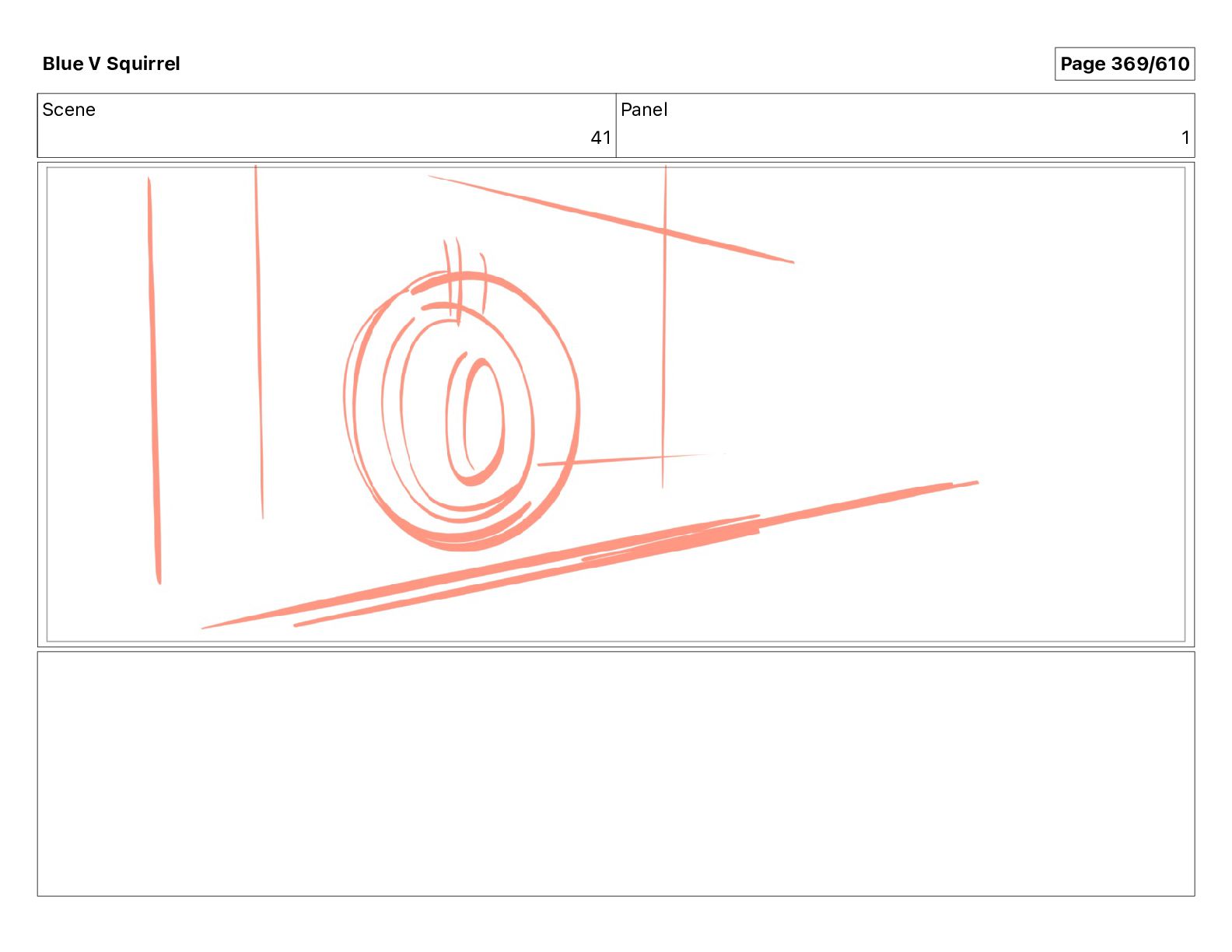Click the 'Panel' field label
1232x952 pixels.
pyautogui.click(x=644, y=110)
